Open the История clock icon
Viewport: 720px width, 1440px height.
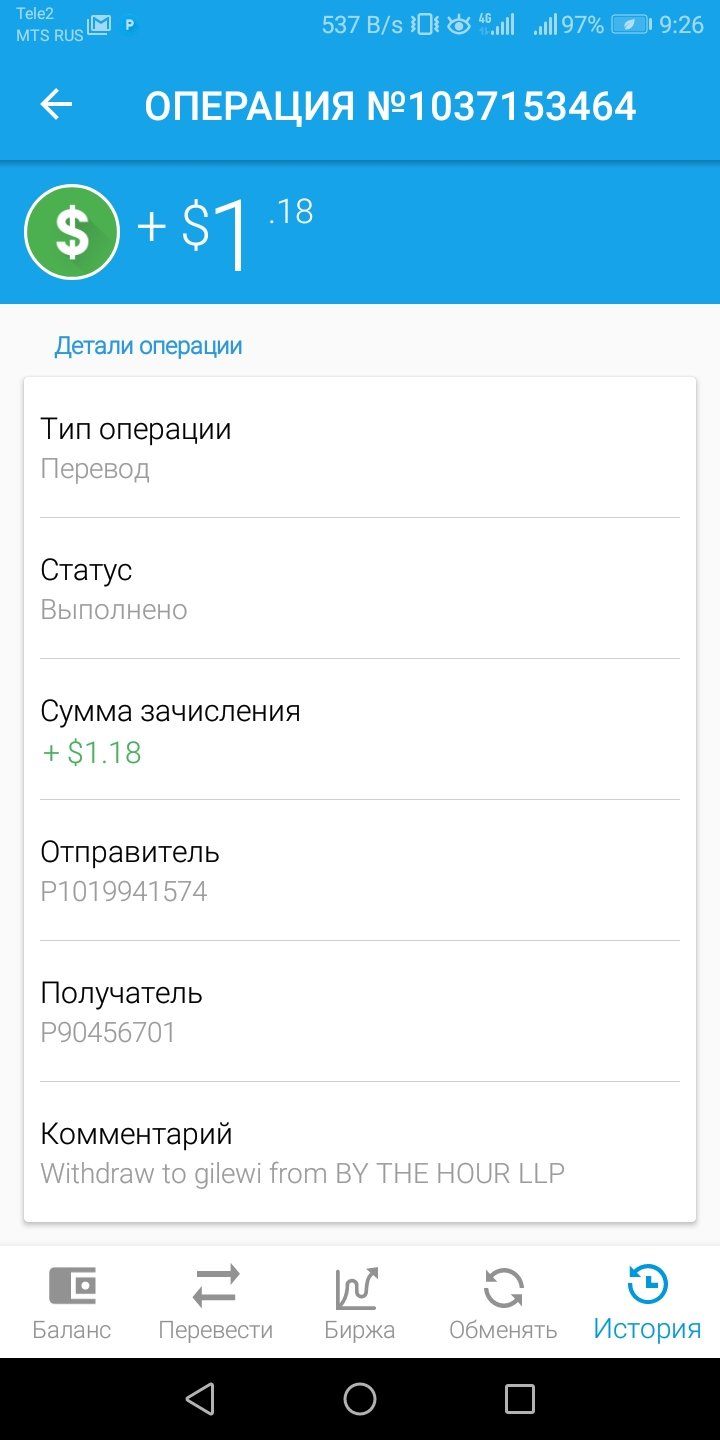click(x=647, y=1285)
